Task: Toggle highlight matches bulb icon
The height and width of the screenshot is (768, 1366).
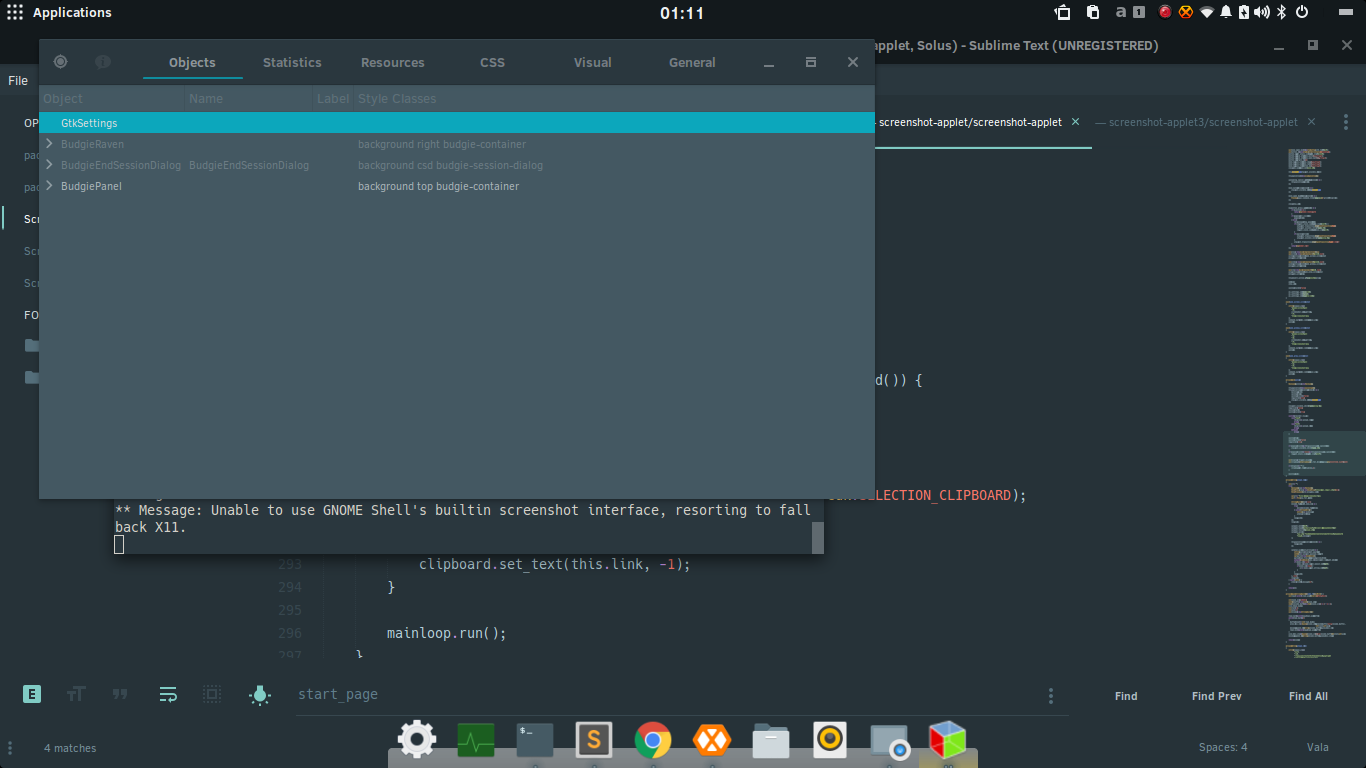Action: 260,694
